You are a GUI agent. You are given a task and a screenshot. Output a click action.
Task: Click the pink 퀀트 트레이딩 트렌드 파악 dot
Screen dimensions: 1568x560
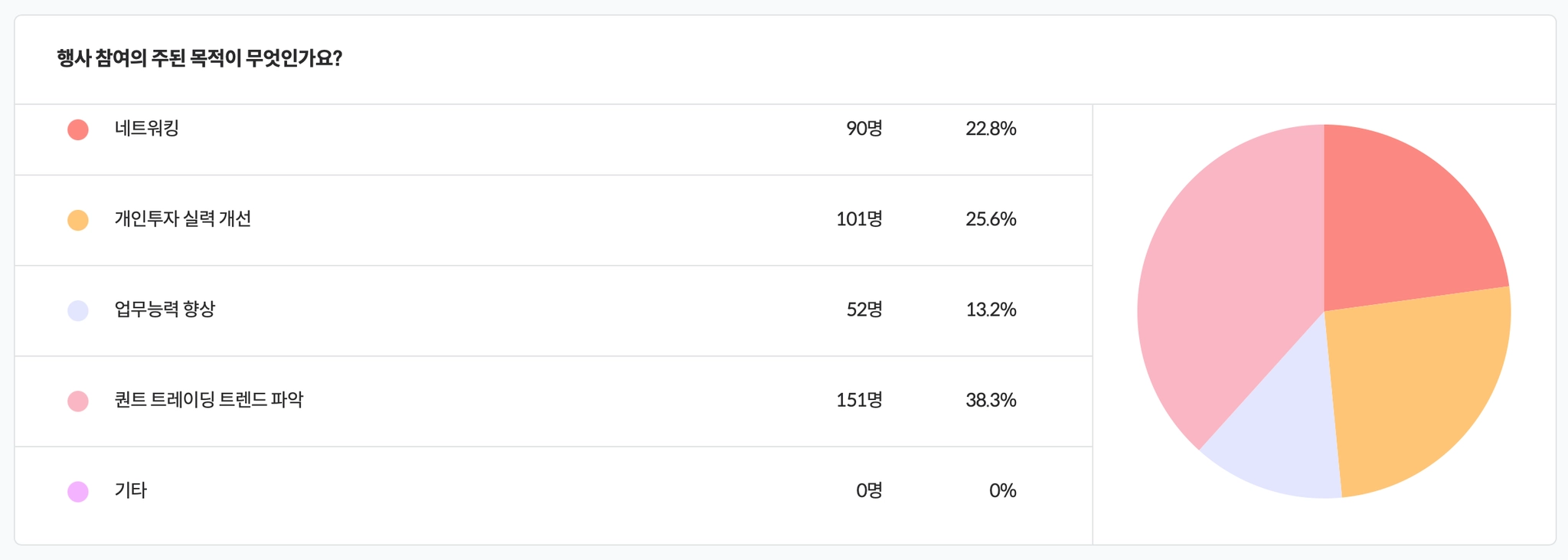pos(78,401)
